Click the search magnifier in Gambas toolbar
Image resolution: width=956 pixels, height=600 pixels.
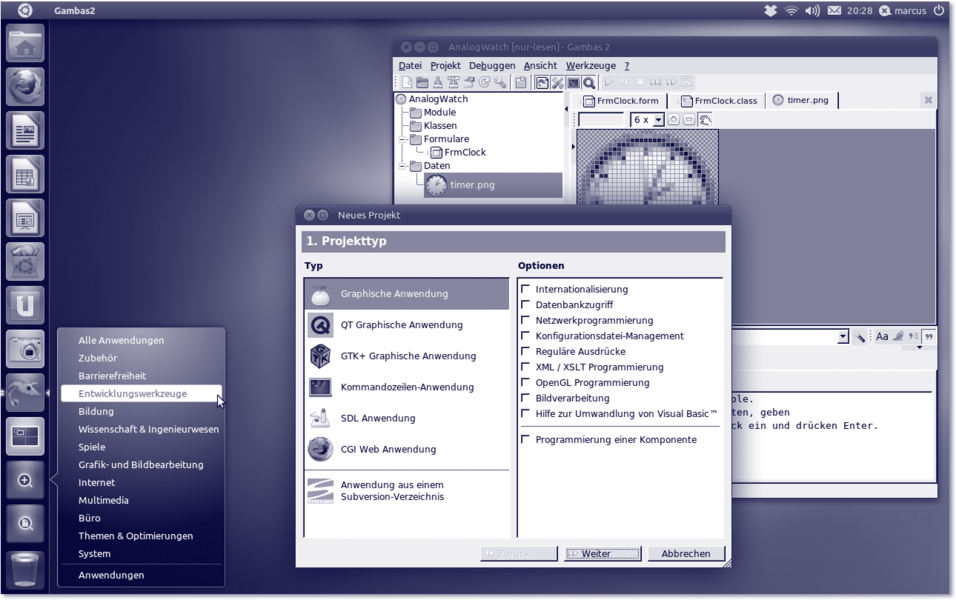tap(590, 83)
